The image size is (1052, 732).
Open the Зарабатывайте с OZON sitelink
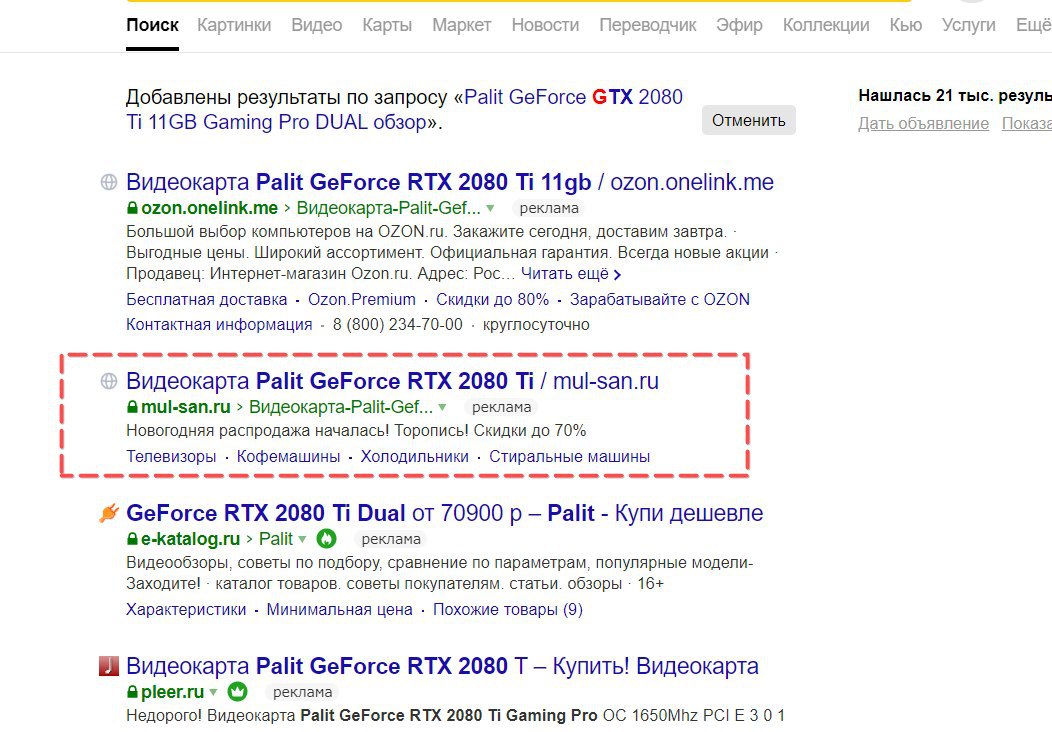pyautogui.click(x=660, y=300)
